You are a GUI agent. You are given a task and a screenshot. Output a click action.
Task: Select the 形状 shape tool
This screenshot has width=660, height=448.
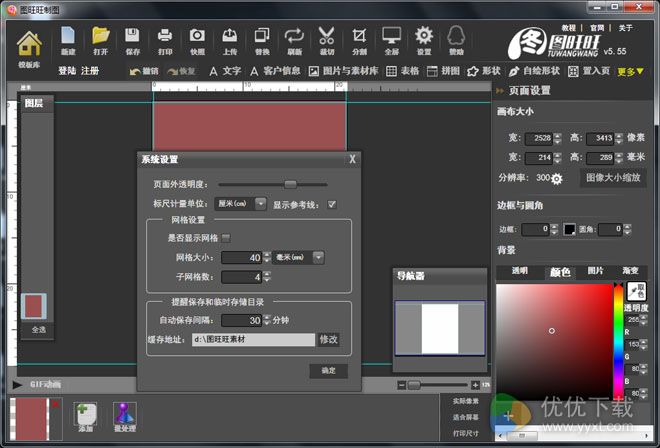coord(484,71)
